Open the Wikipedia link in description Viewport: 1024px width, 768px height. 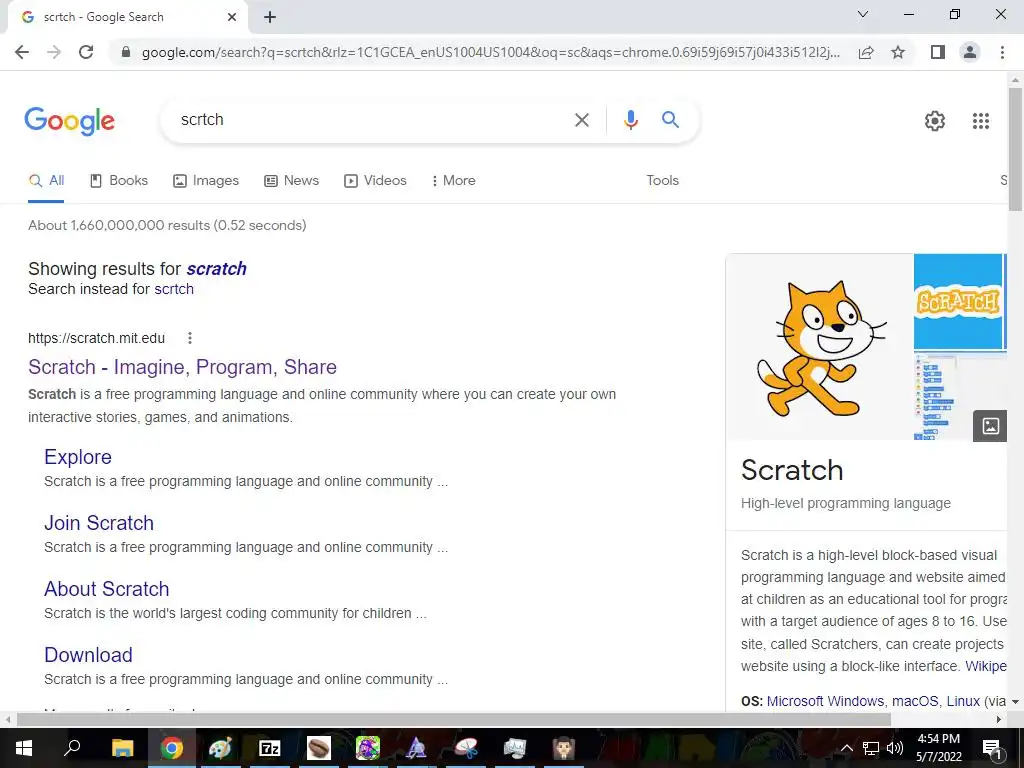[x=985, y=667]
